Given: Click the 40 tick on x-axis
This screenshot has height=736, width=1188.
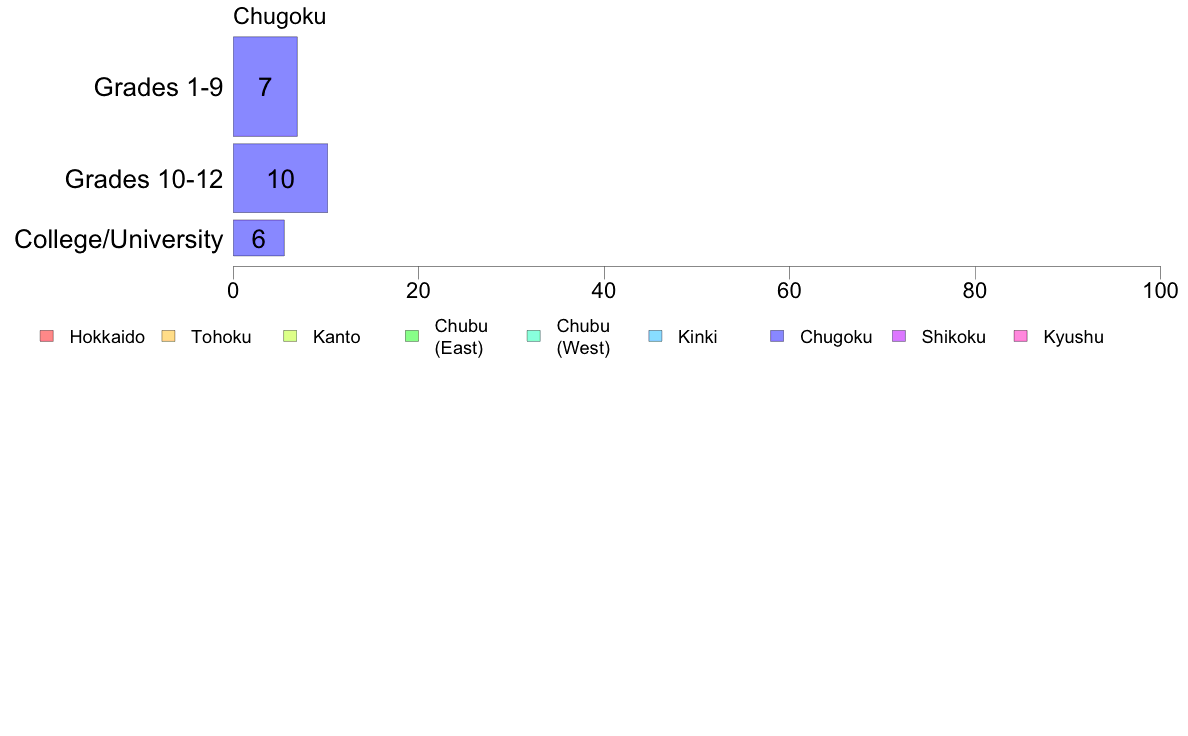Looking at the screenshot, I should [x=604, y=291].
